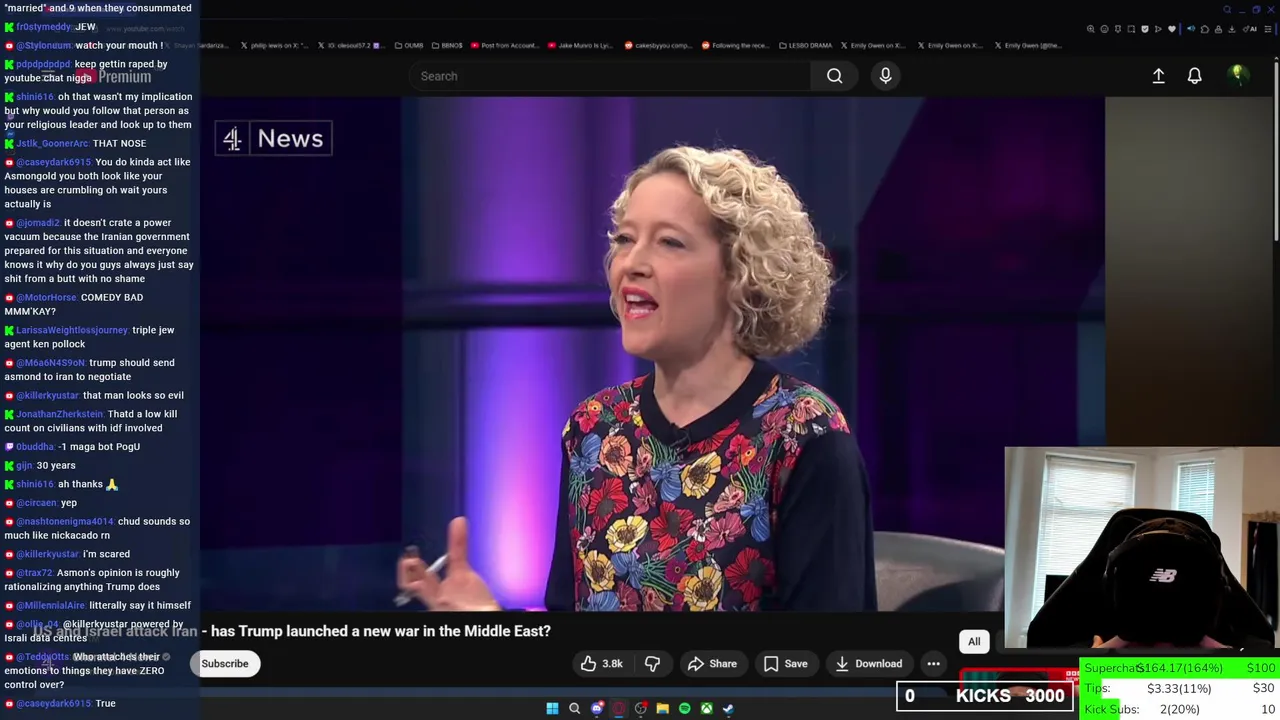
Task: Like the video showing 3.8k likes
Action: 601,664
